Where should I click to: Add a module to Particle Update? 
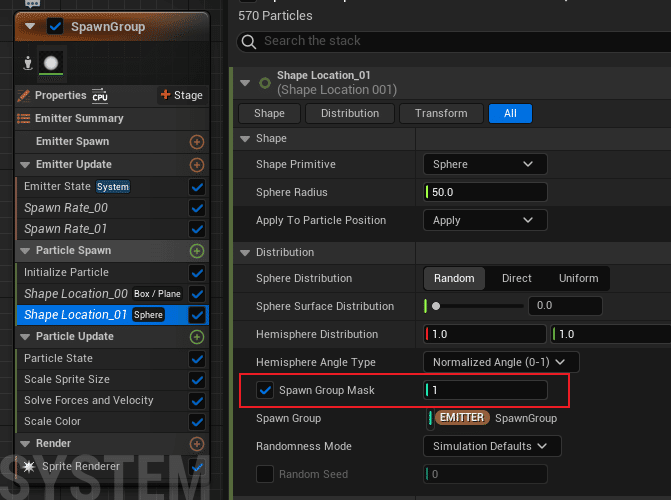tap(197, 337)
